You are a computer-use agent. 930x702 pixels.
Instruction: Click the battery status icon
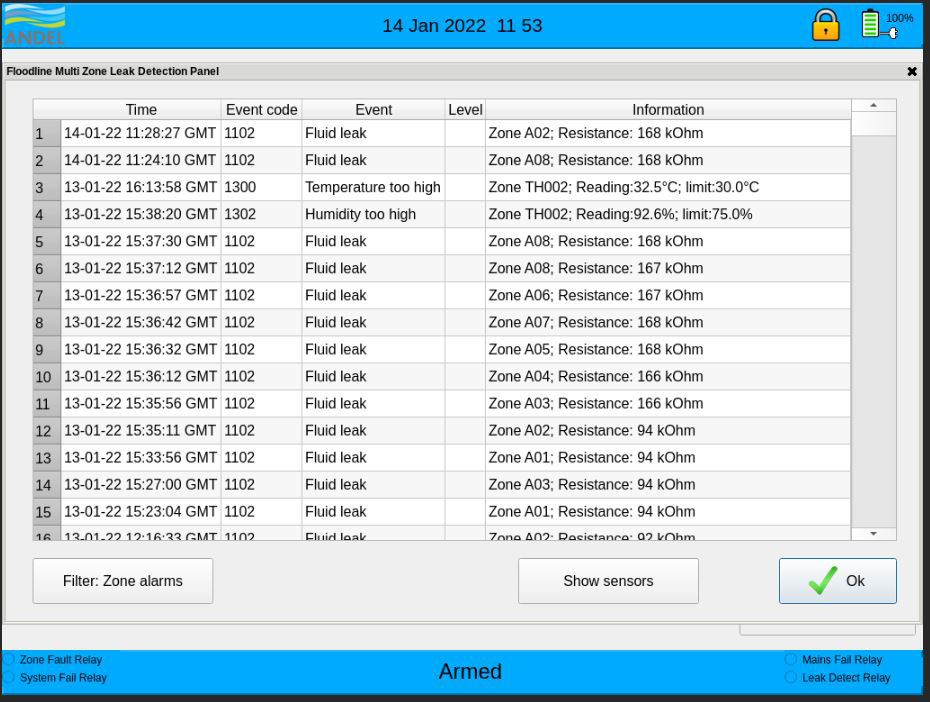872,25
